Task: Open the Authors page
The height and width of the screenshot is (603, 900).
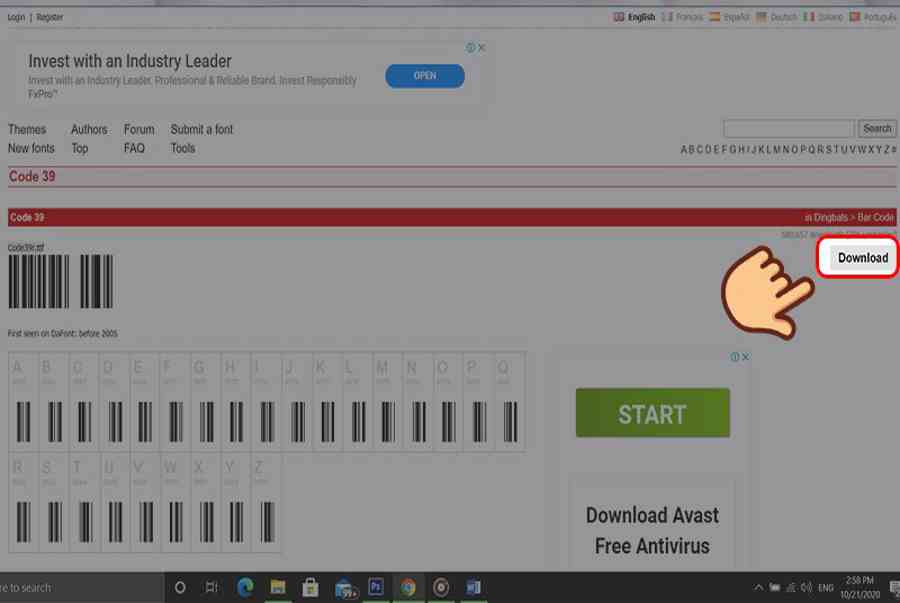Action: coord(89,130)
